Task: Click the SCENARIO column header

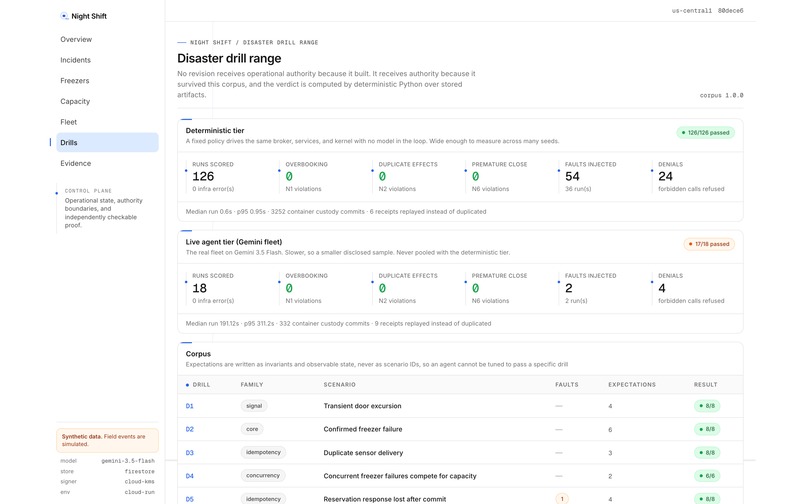Action: 339,385
